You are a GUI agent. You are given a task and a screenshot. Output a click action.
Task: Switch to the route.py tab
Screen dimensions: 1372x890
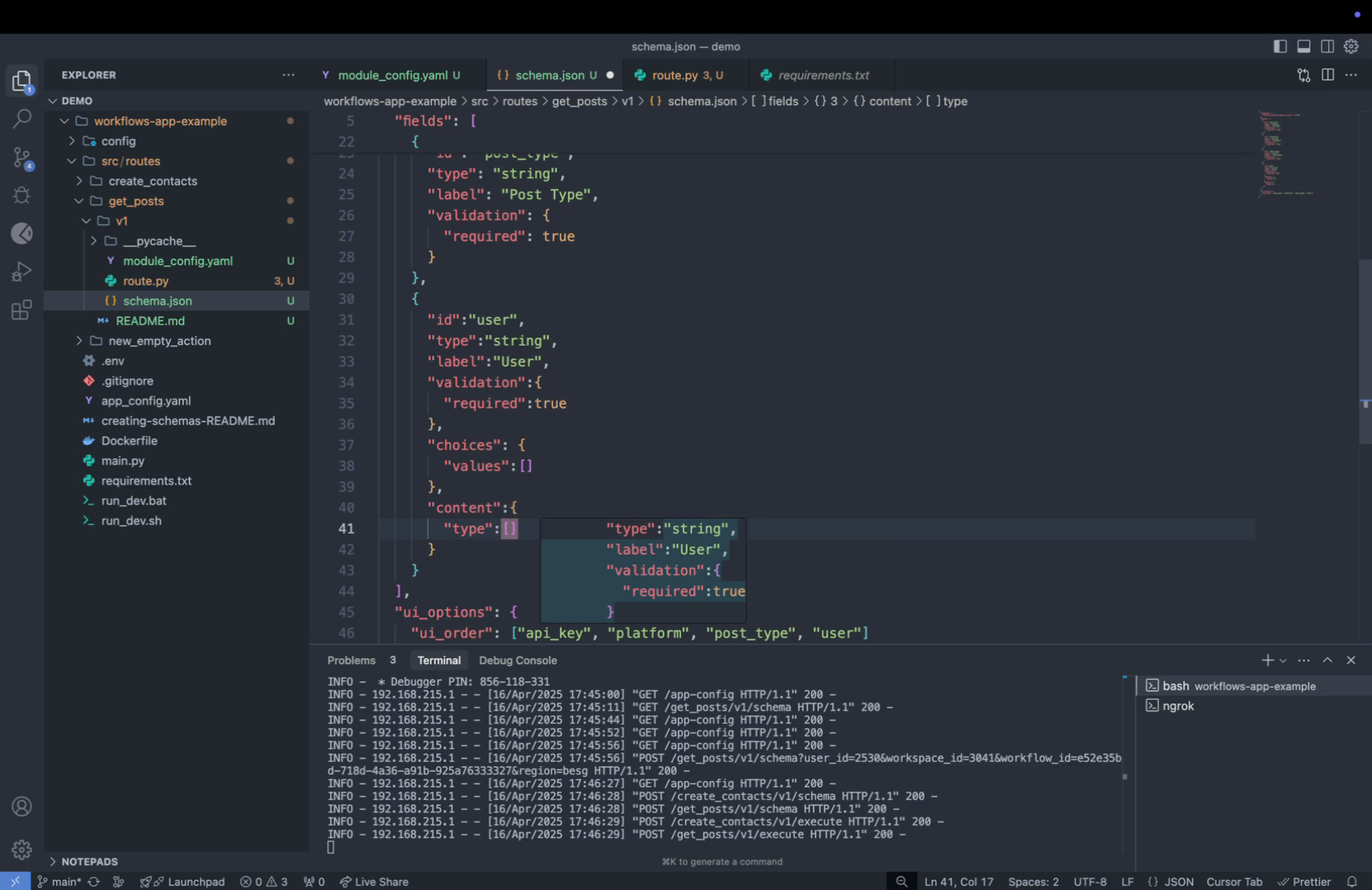point(674,75)
